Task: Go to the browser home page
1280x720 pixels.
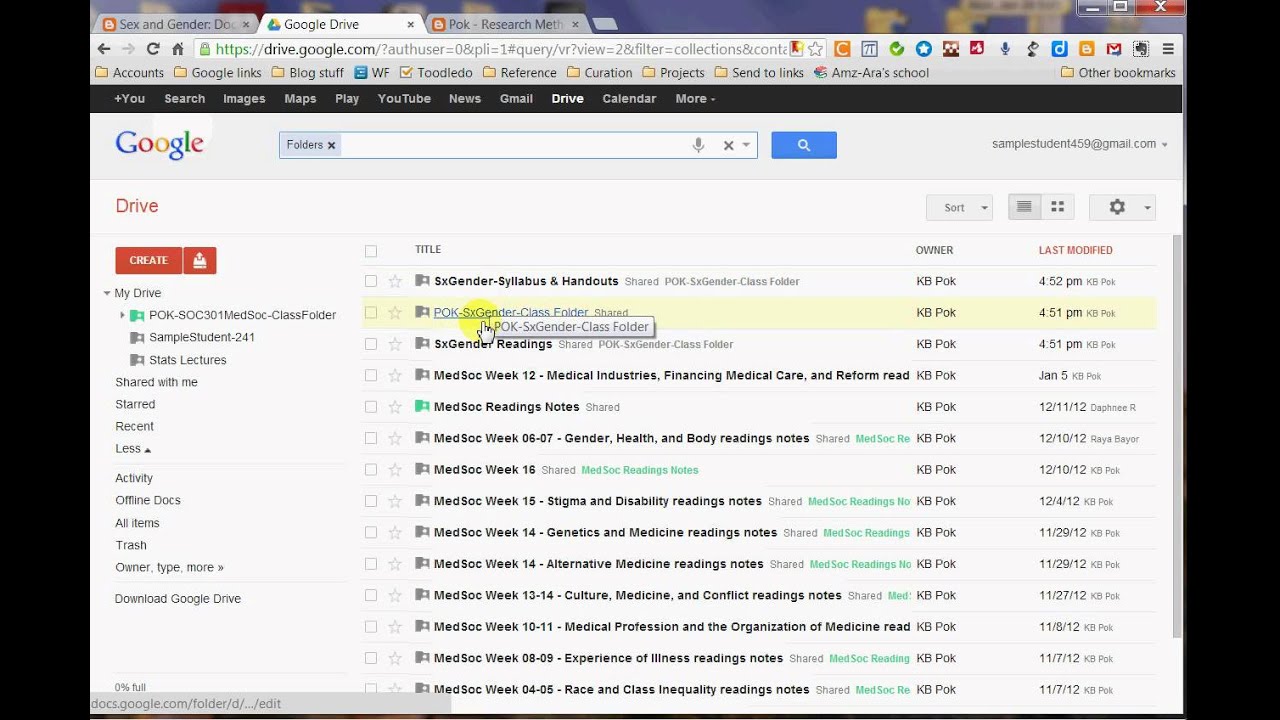Action: [x=178, y=48]
